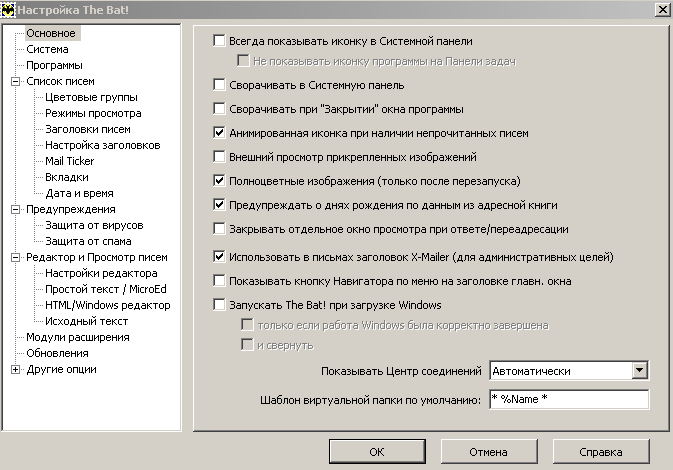Select 'Список писем' tree item
The height and width of the screenshot is (470, 673).
tap(60, 81)
